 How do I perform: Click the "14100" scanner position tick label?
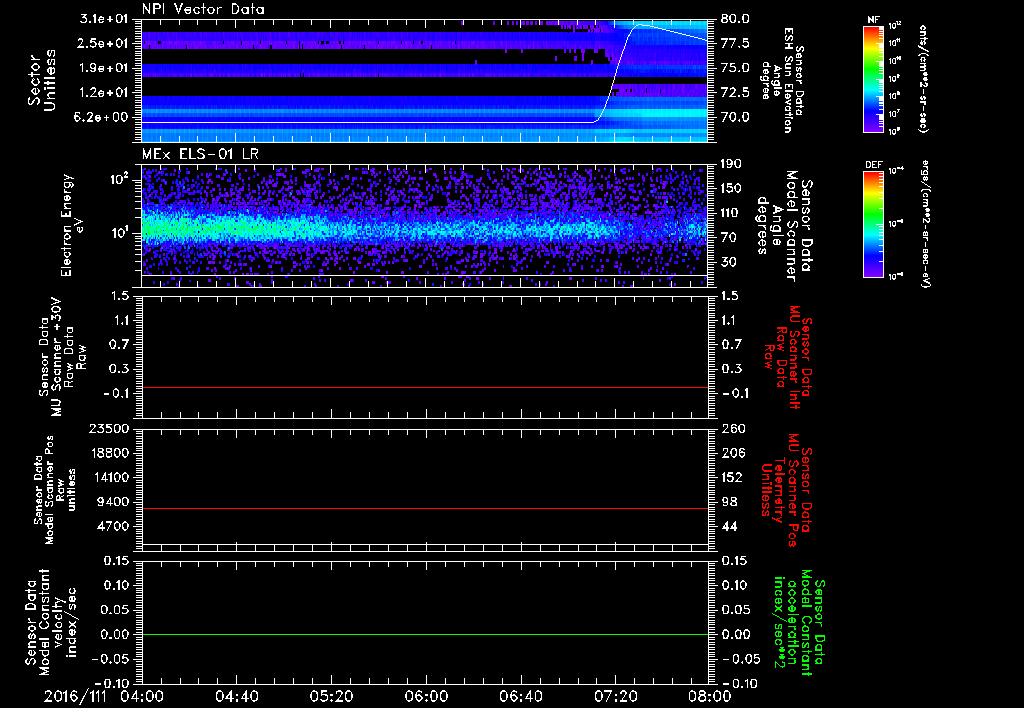pos(110,477)
